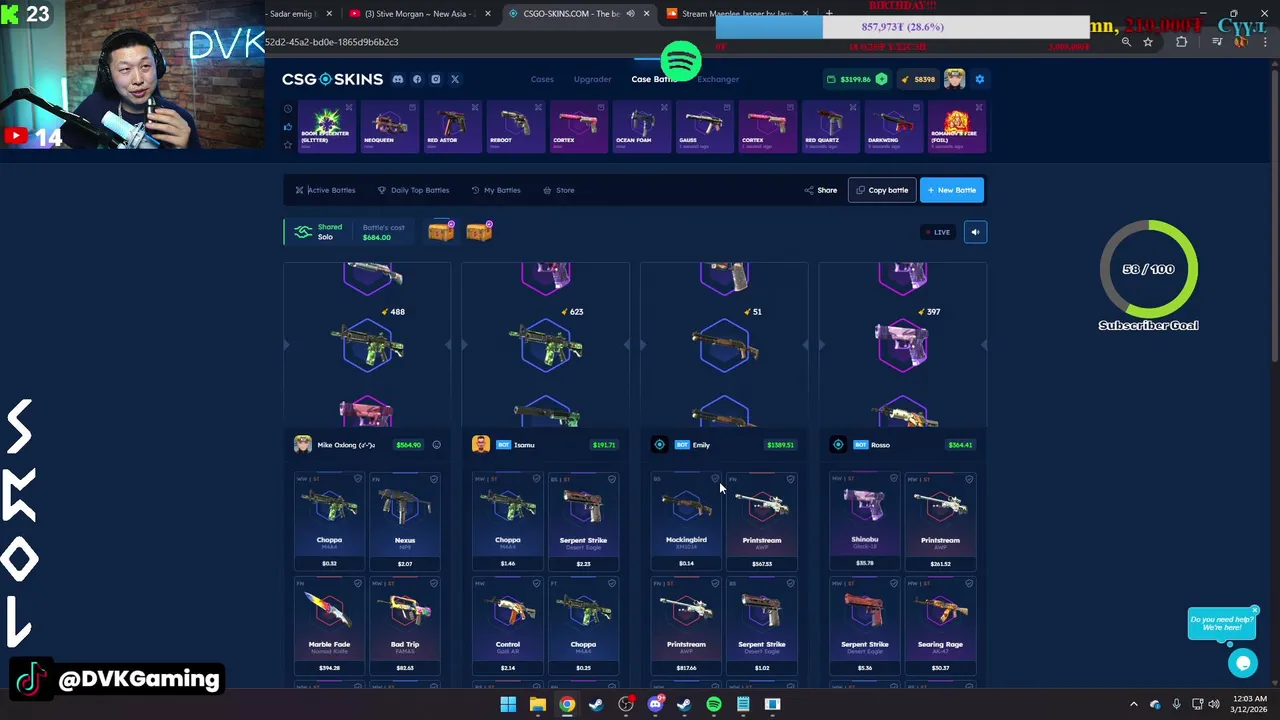This screenshot has height=720, width=1280.
Task: Click the 58398 coins balance
Action: [x=919, y=79]
